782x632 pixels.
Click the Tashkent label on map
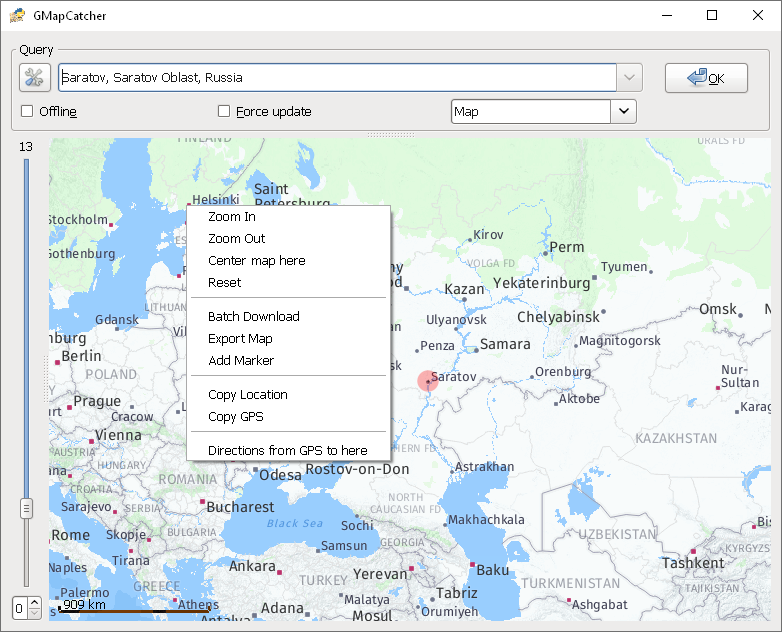[x=693, y=563]
